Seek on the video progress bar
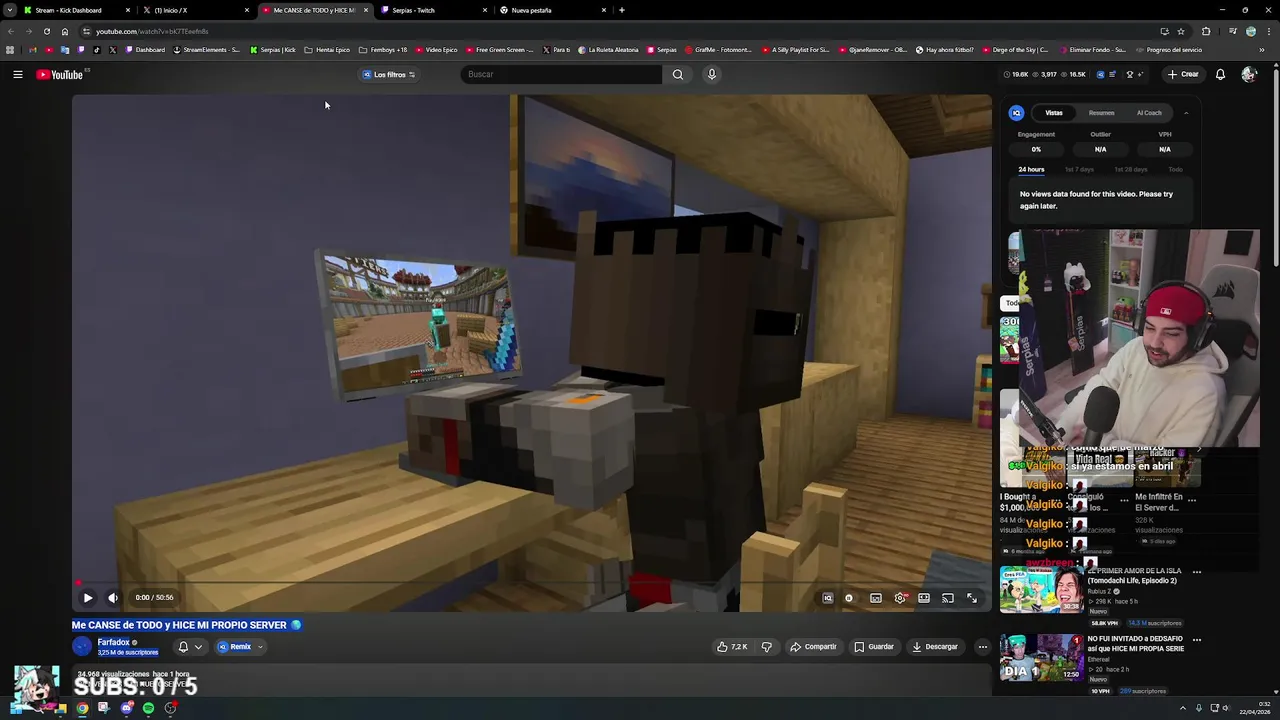The width and height of the screenshot is (1280, 720). [x=531, y=583]
